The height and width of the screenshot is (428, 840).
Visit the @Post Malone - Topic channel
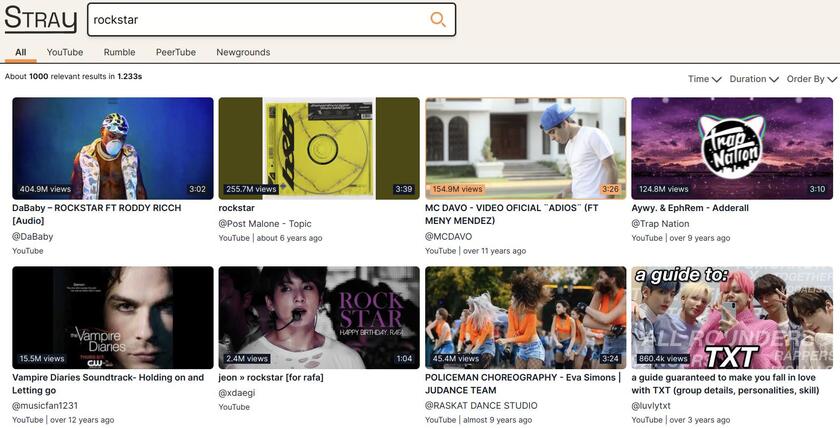click(265, 223)
